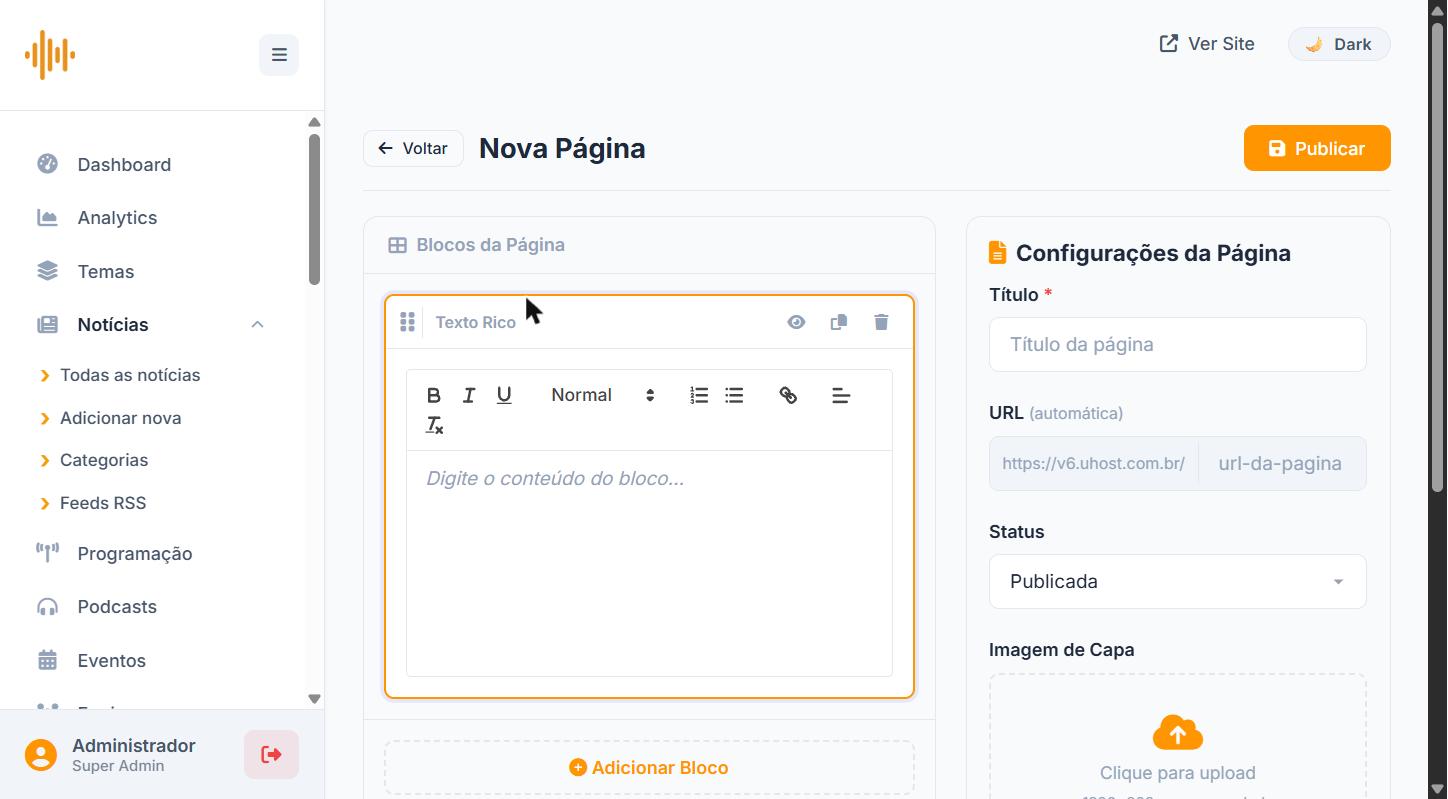Image resolution: width=1448 pixels, height=799 pixels.
Task: Open Feeds RSS submenu link
Action: pyautogui.click(x=103, y=503)
